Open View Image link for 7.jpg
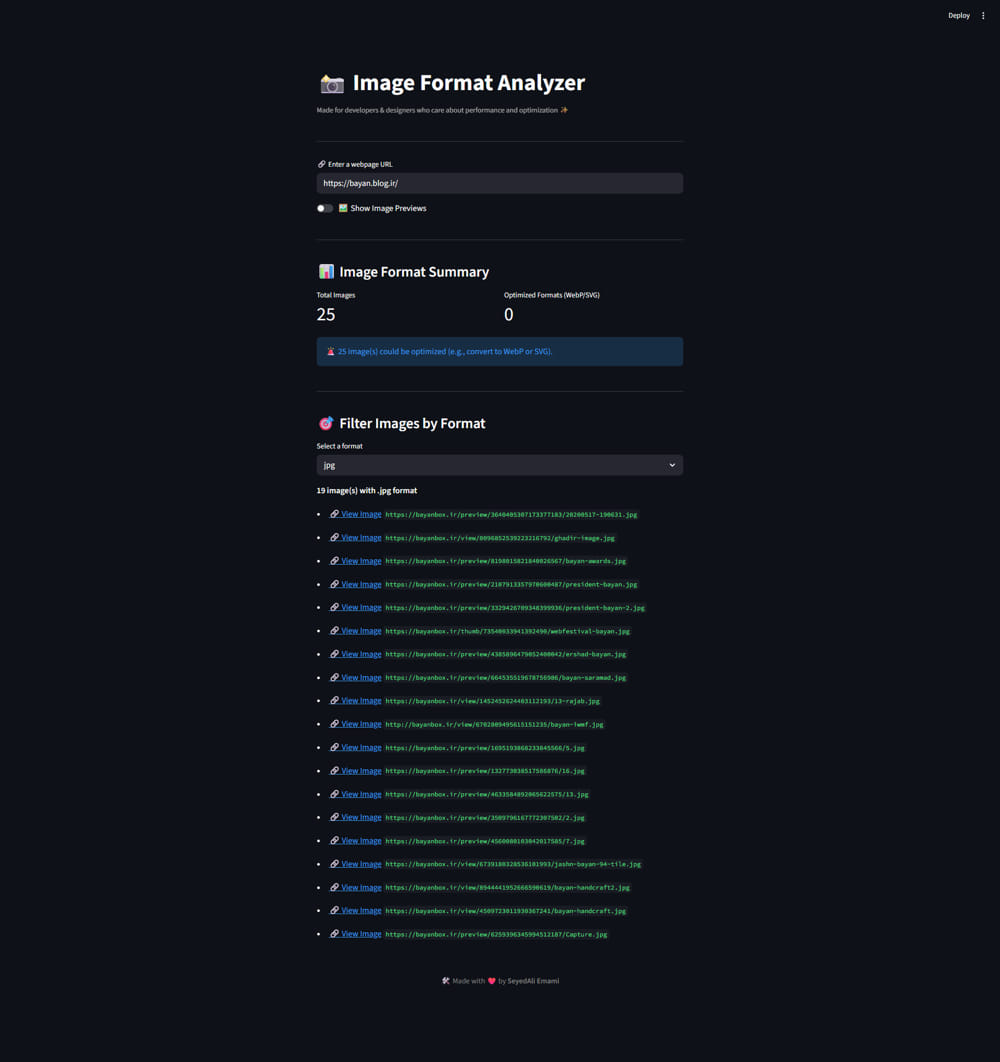1000x1062 pixels. 356,841
